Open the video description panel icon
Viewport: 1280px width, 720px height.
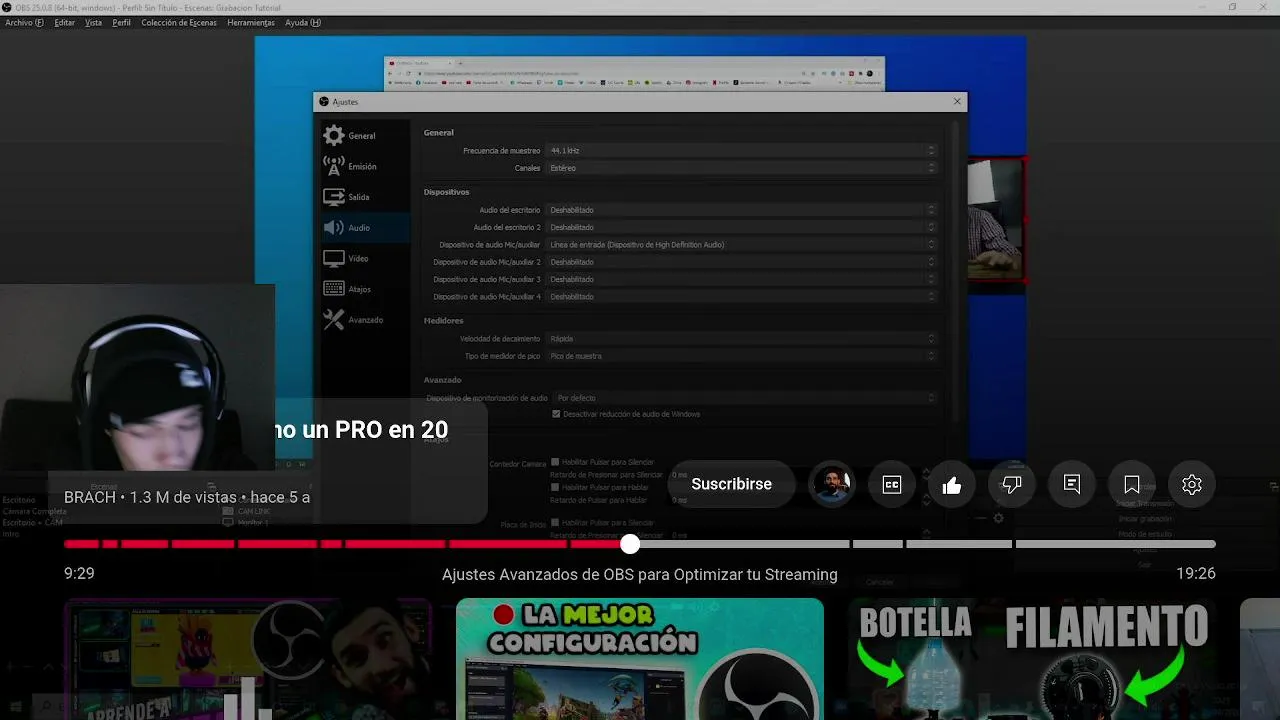click(1072, 484)
